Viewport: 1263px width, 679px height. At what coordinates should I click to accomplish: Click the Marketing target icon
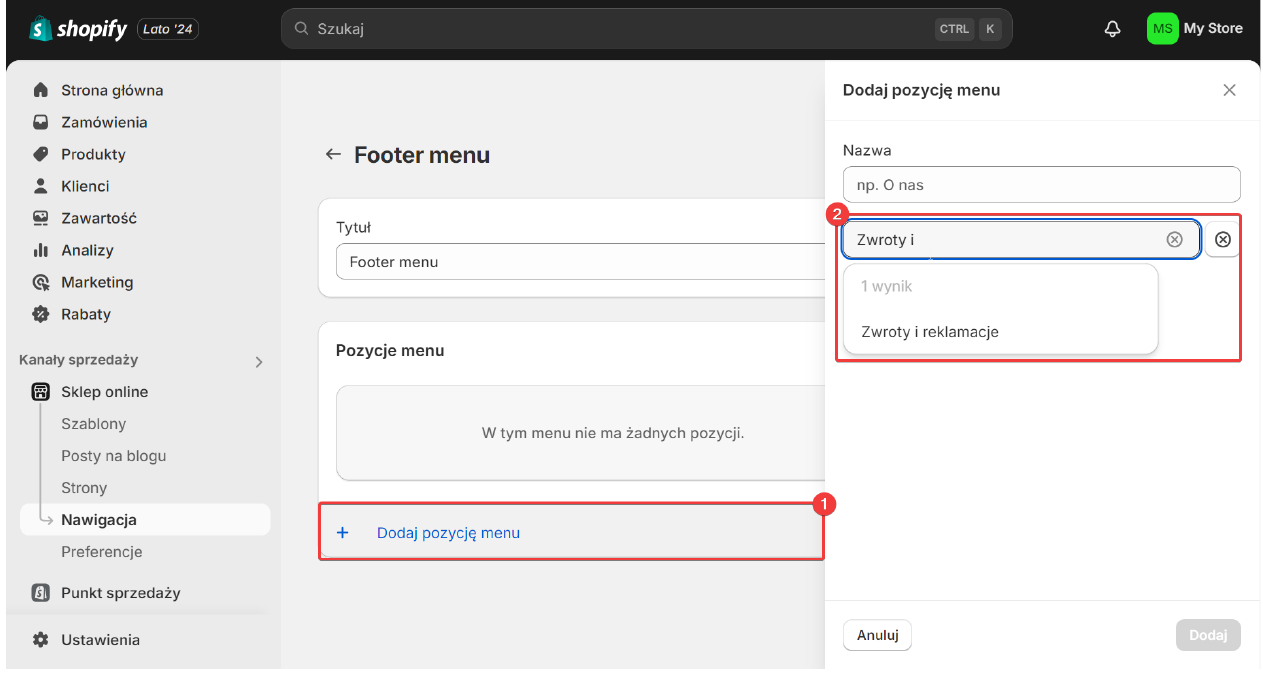(41, 282)
